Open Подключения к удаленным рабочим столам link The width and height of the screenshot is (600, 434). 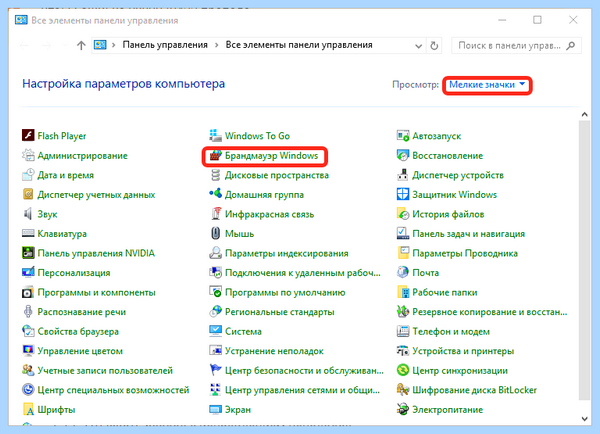point(303,273)
